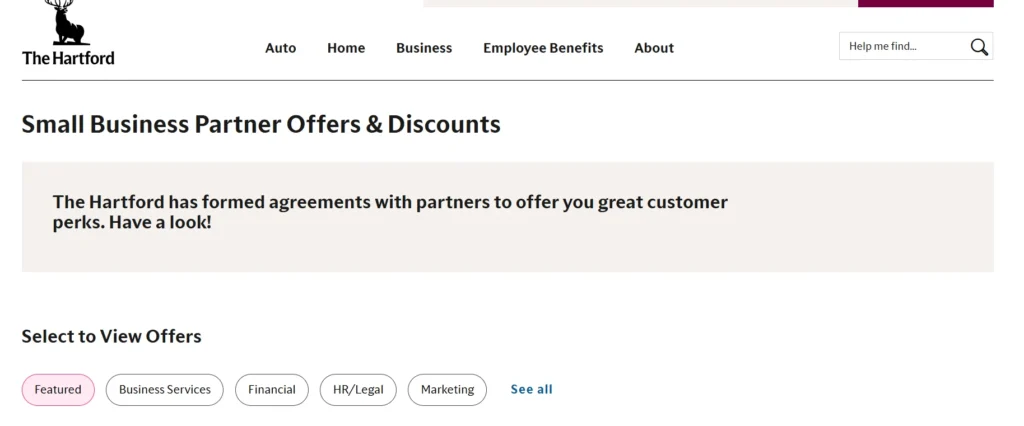Filter offers by HR/Legal

coord(358,389)
